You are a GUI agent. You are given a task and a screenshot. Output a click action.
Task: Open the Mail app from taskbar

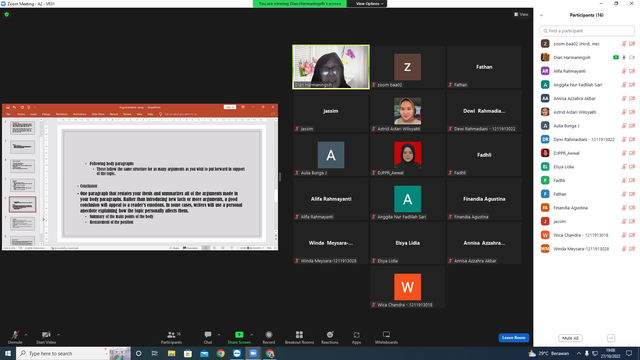pos(204,353)
